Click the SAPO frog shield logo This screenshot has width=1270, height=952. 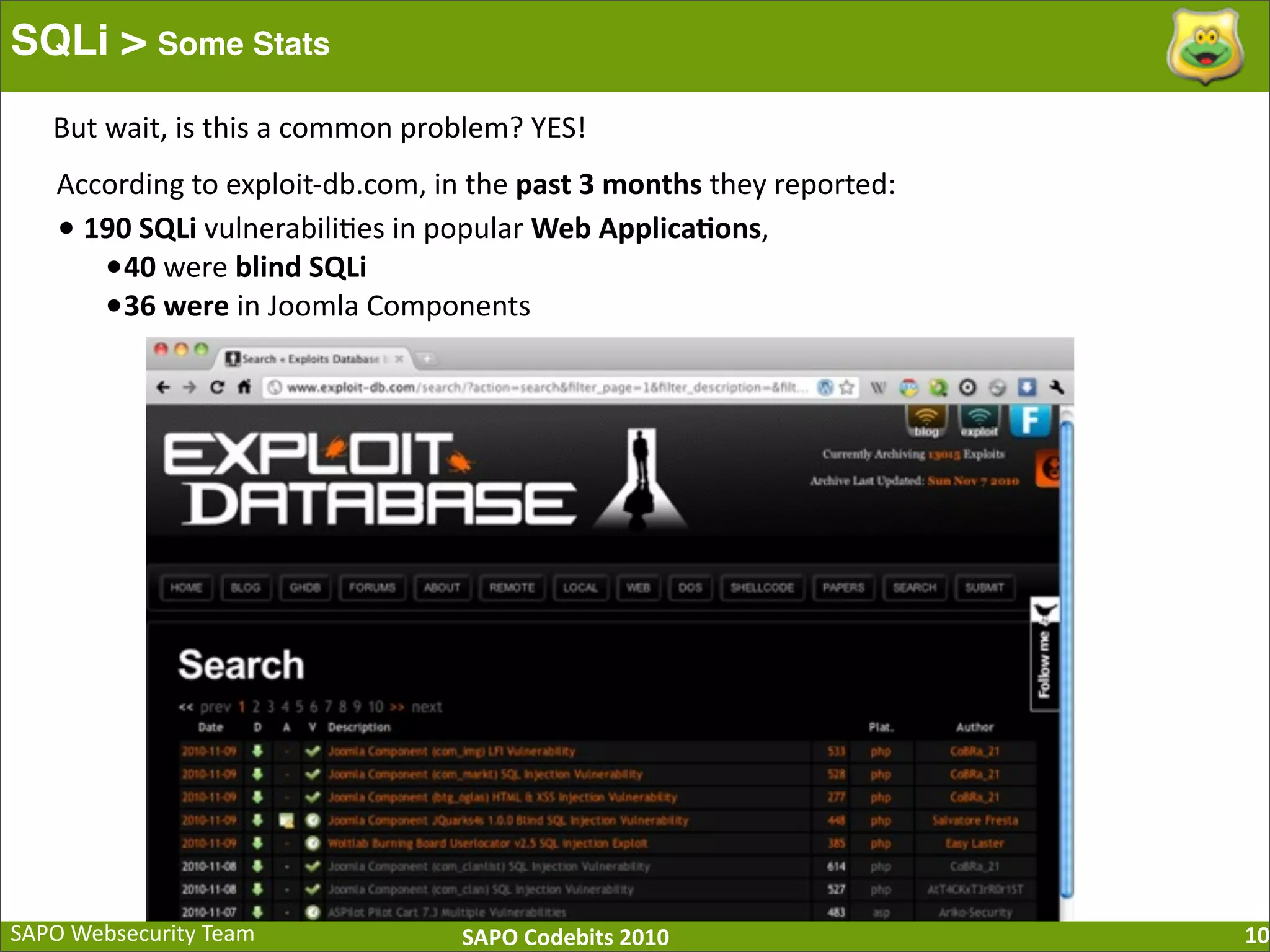(1205, 47)
